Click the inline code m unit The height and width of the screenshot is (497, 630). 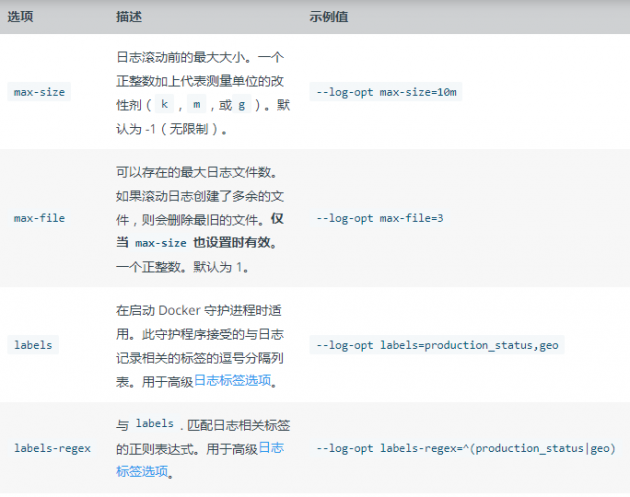coord(196,104)
